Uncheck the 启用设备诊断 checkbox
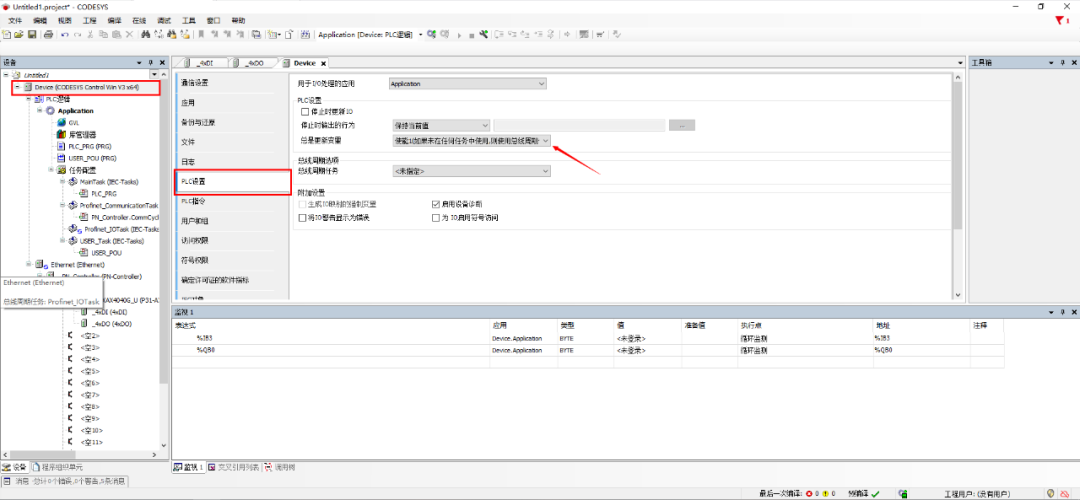This screenshot has height=500, width=1080. 435,205
